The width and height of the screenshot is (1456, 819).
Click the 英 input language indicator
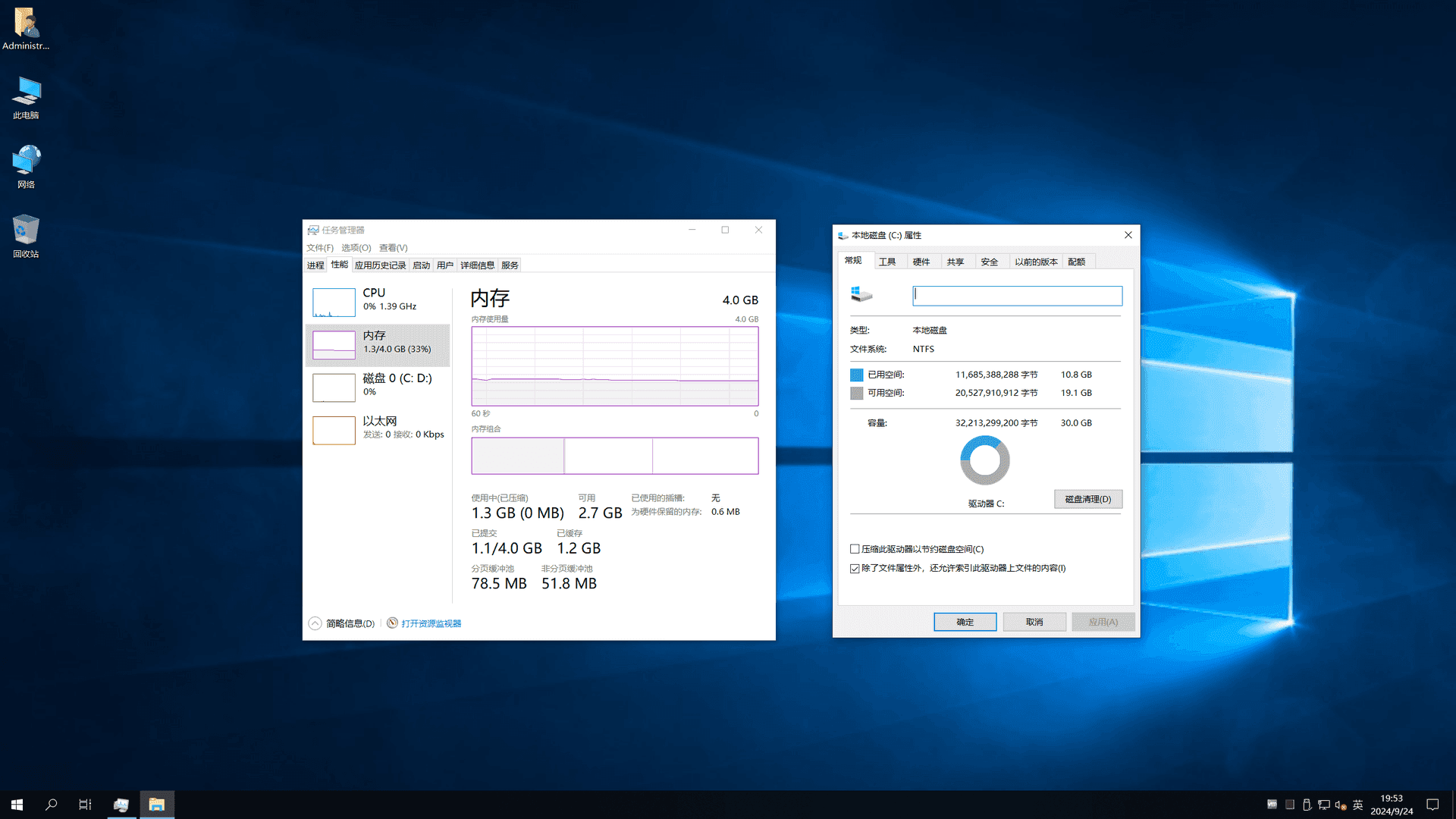tap(1357, 805)
